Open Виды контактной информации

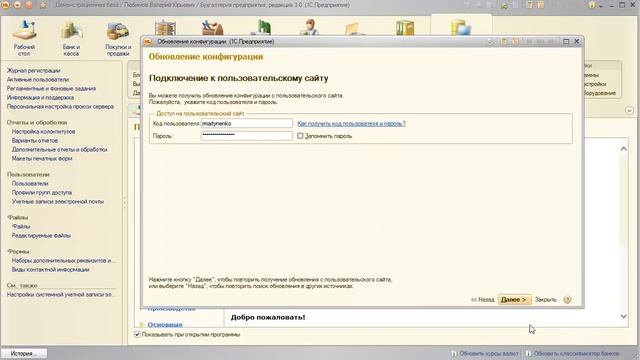50,269
